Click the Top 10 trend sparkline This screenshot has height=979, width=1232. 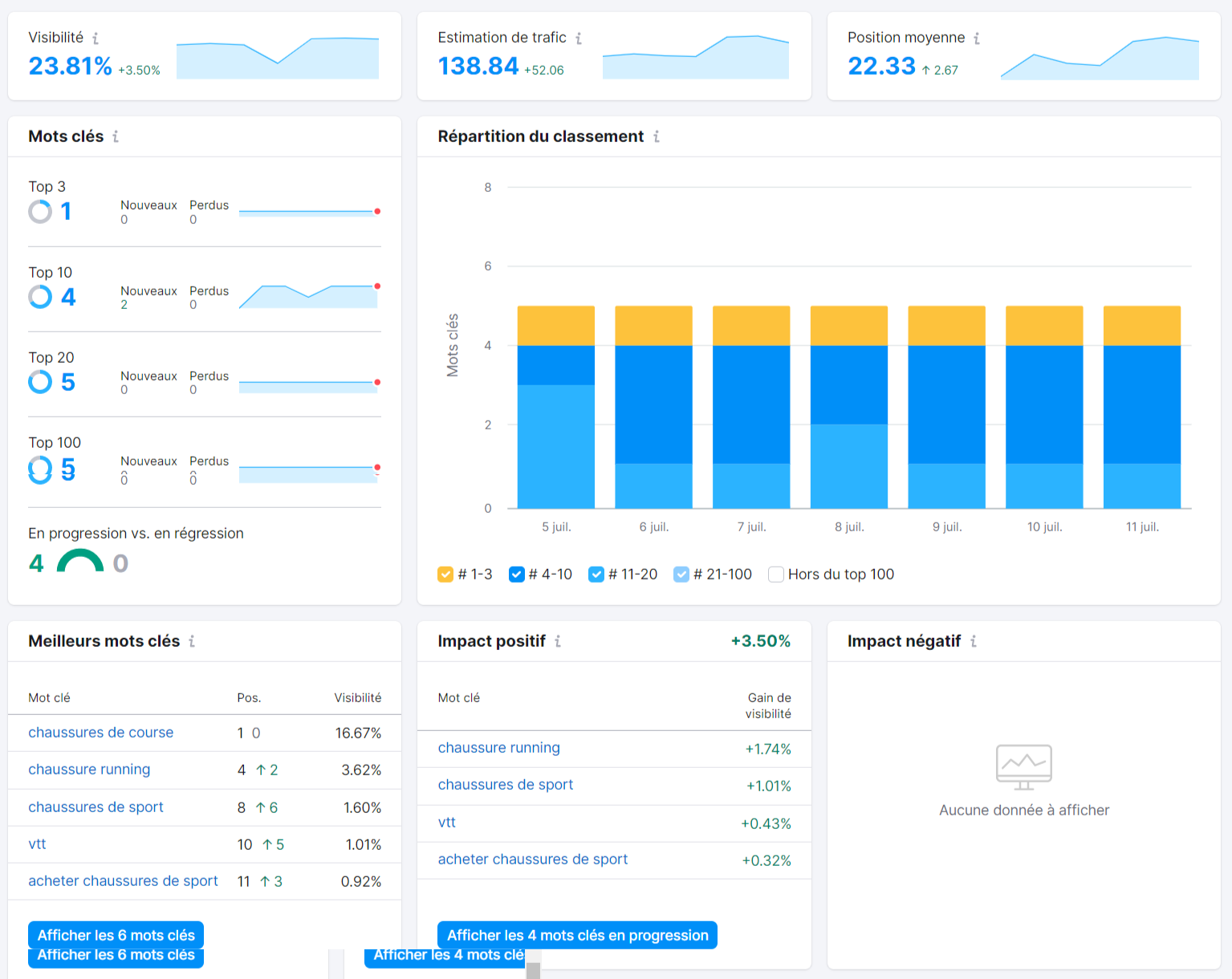point(309,296)
